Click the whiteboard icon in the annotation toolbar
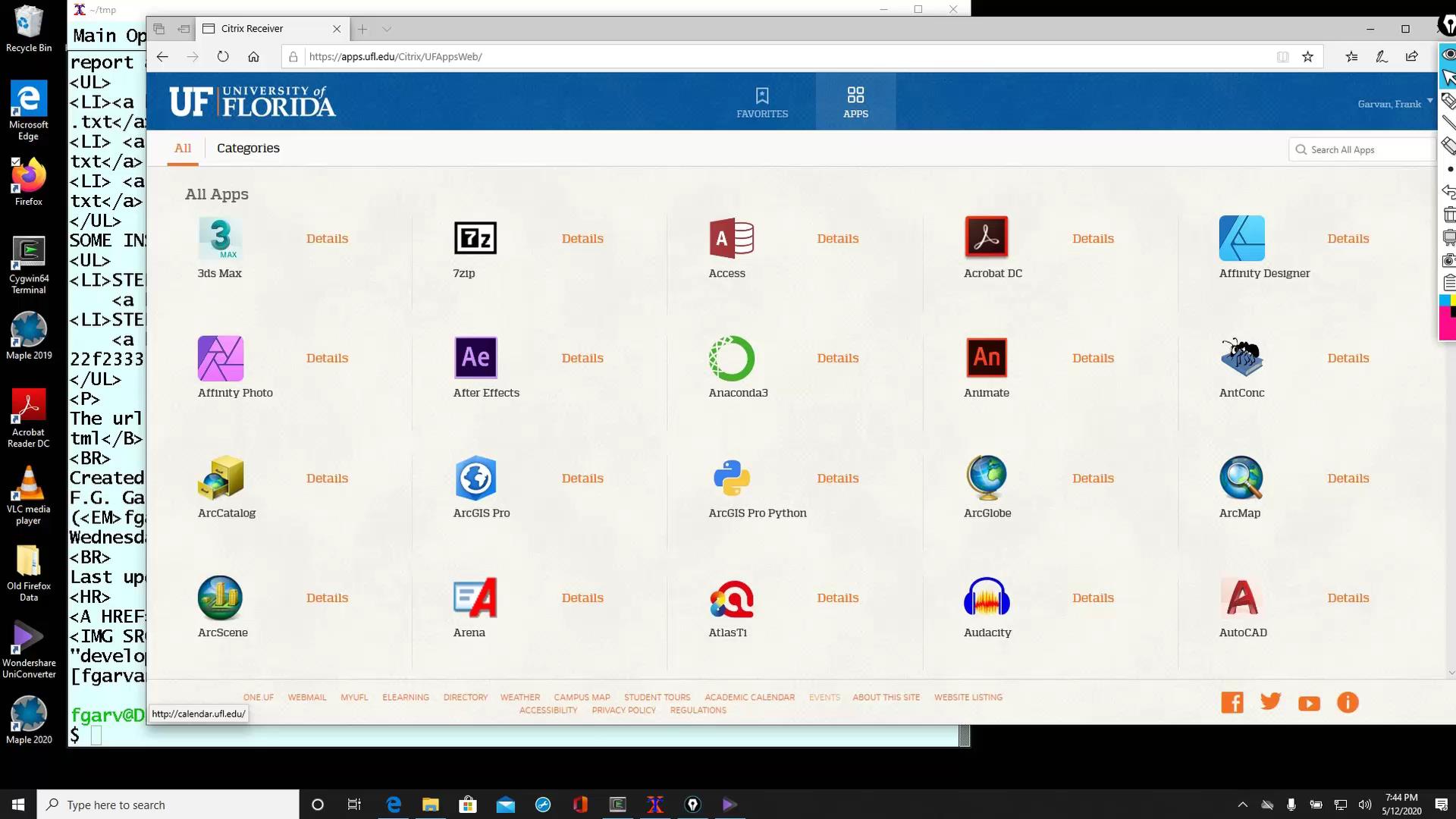The height and width of the screenshot is (819, 1456). [1449, 237]
